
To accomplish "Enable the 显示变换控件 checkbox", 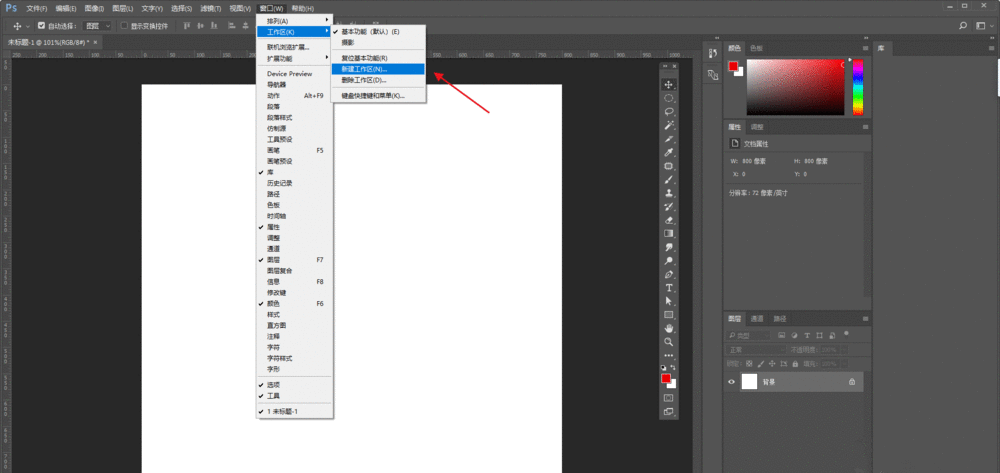I will tap(124, 25).
